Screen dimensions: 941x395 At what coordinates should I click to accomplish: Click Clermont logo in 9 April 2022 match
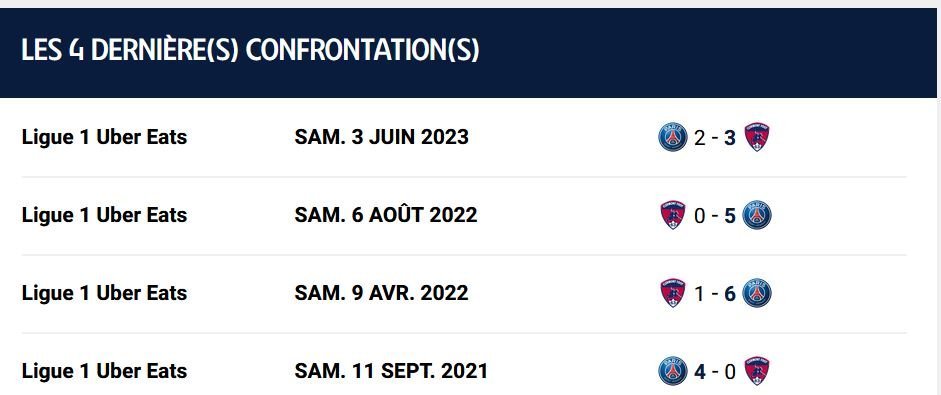tap(673, 293)
